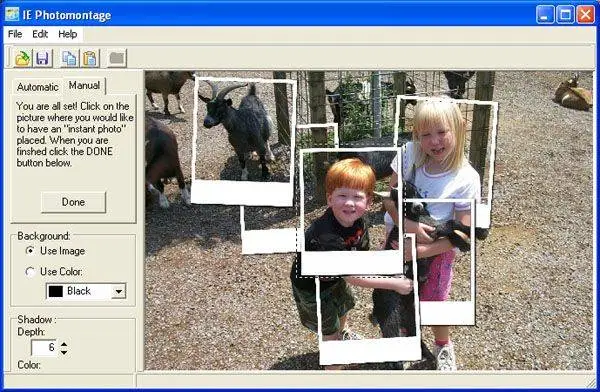This screenshot has width=600, height=392.
Task: Click the greyed-out icon at the toolbar's end
Action: [x=117, y=59]
